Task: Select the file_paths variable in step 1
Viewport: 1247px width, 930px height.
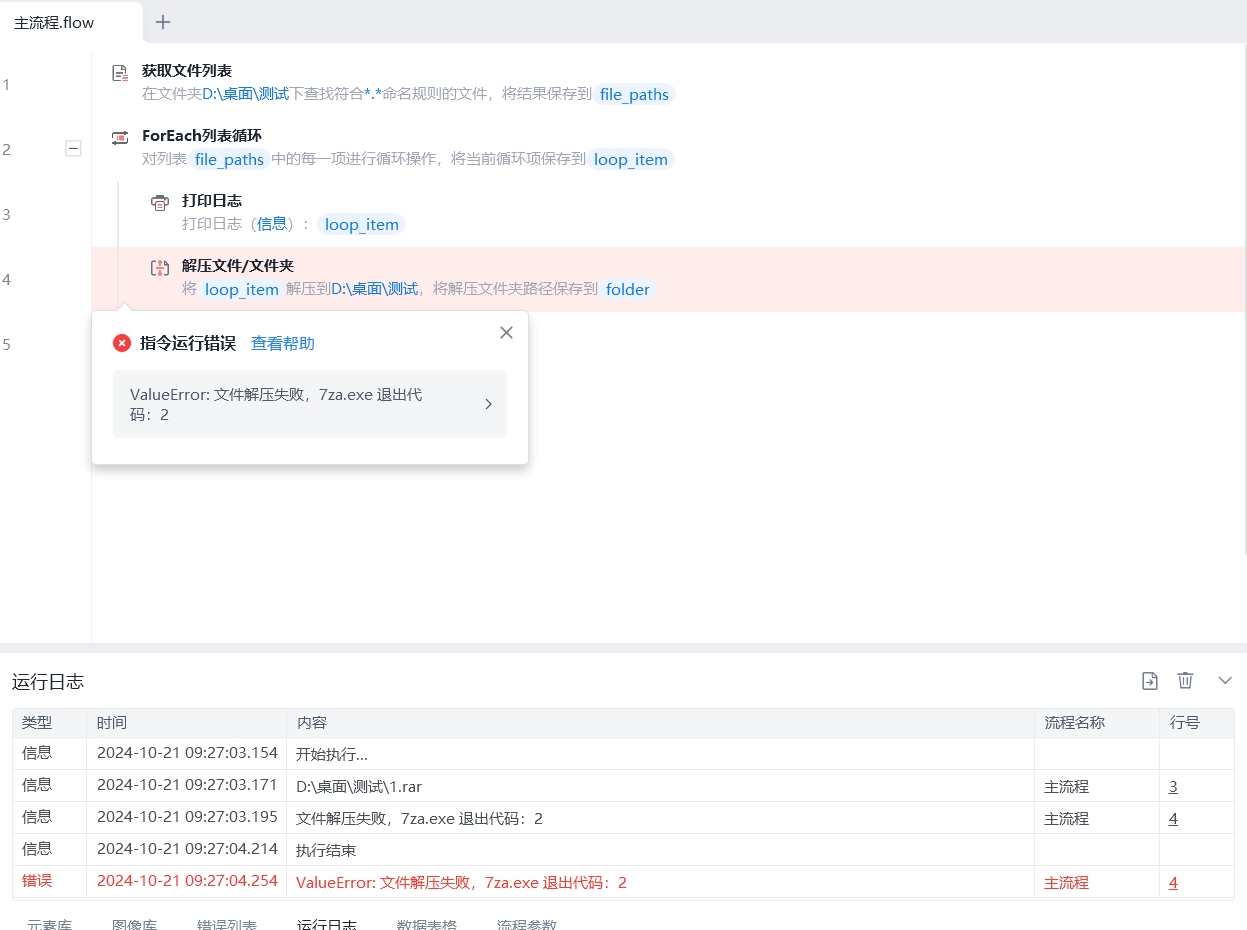Action: (634, 95)
